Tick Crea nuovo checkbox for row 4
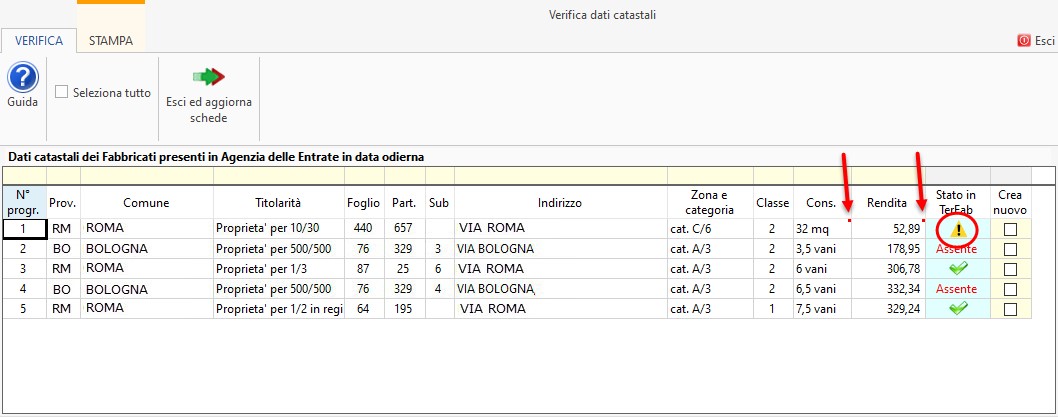 point(1010,289)
